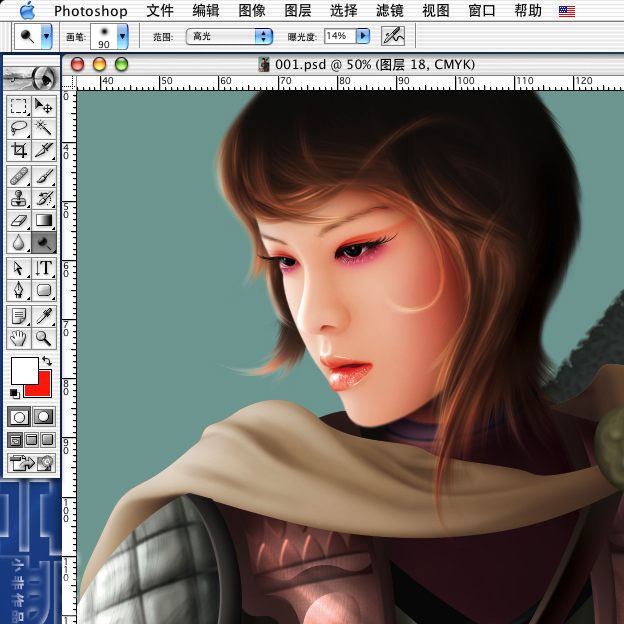Click the US flag input menu
This screenshot has width=624, height=624.
point(567,11)
